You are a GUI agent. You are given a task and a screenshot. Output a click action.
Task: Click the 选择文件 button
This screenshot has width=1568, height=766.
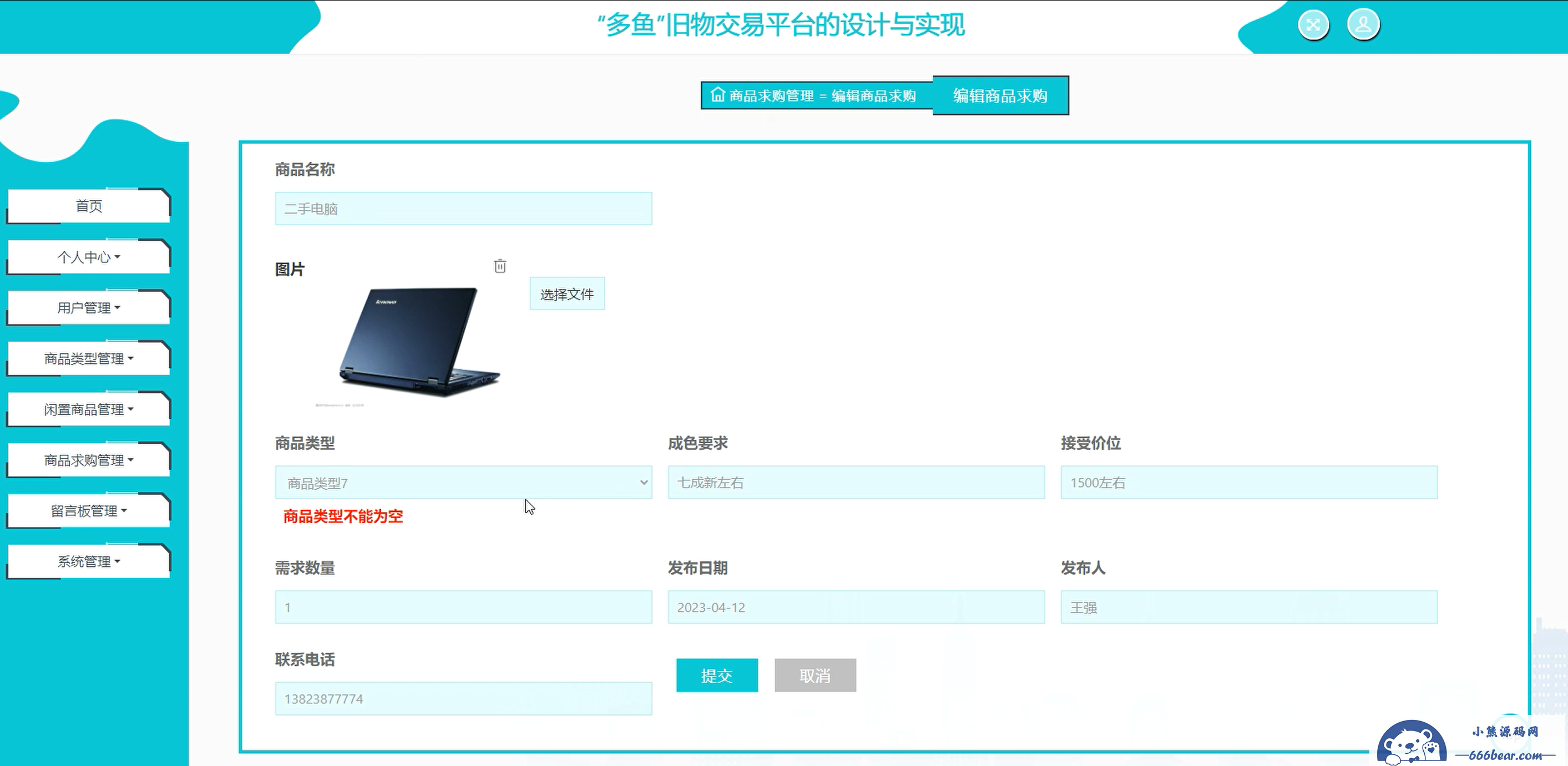click(x=566, y=294)
